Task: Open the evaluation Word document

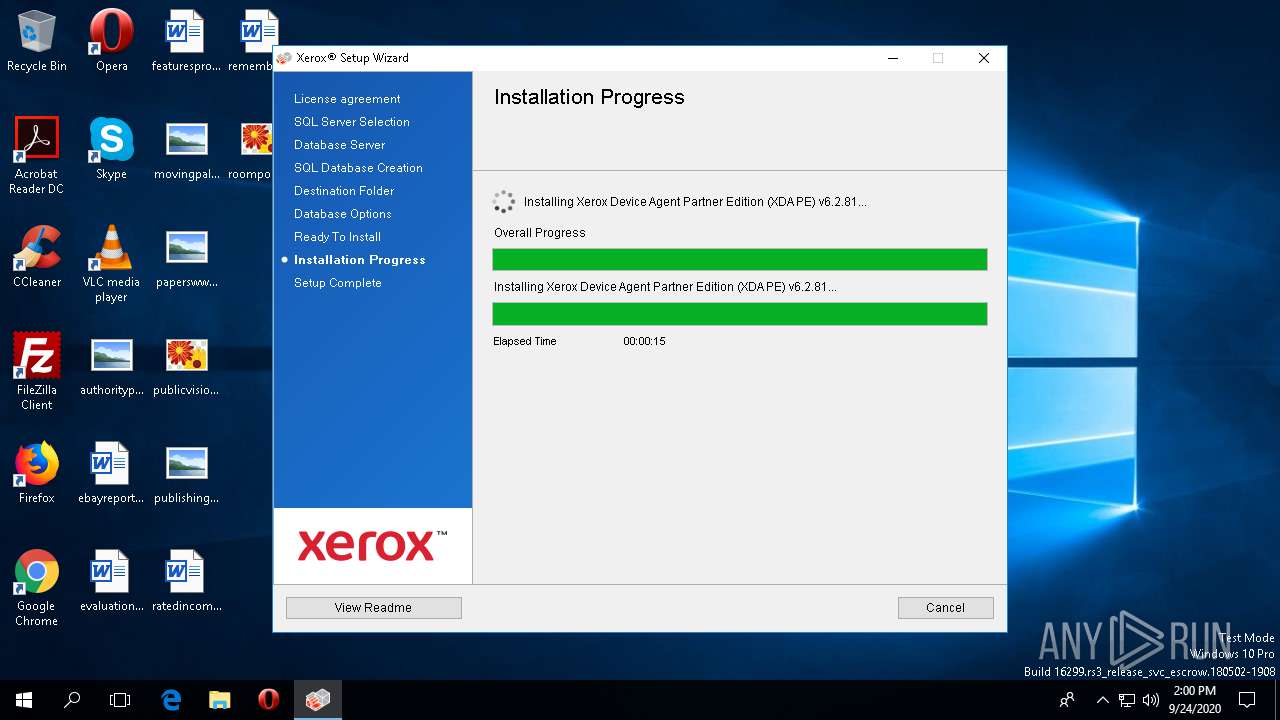Action: (111, 580)
